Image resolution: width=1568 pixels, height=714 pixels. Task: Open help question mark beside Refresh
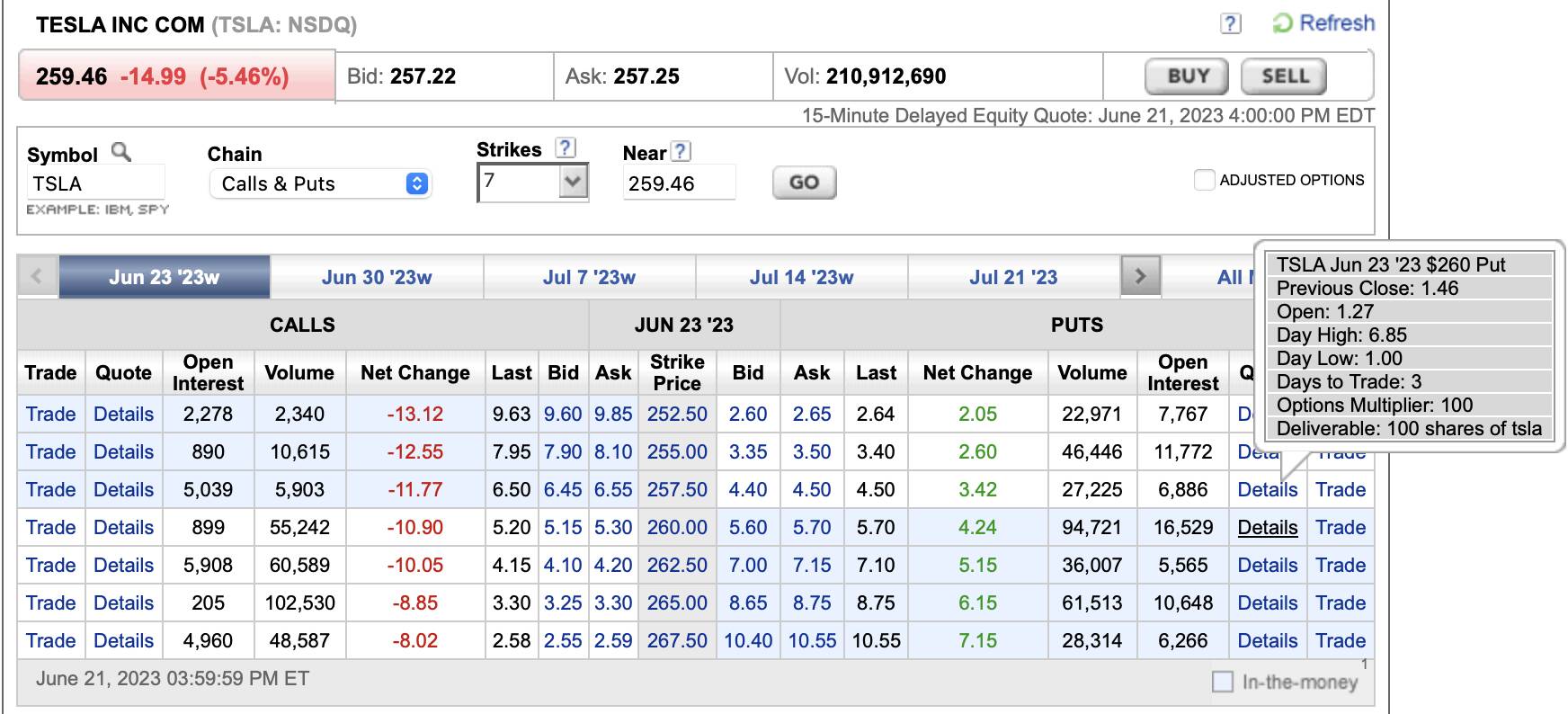coord(1230,24)
